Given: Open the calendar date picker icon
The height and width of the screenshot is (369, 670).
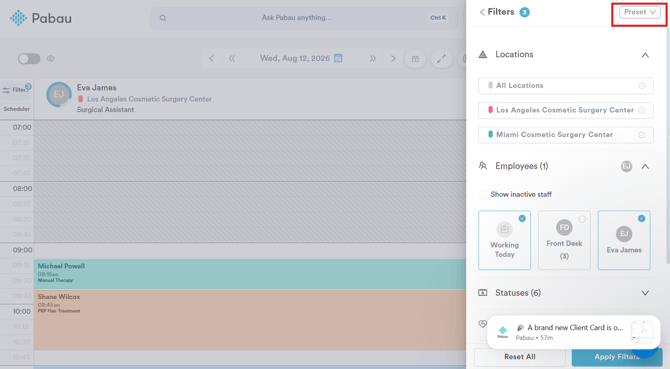Looking at the screenshot, I should coord(338,58).
